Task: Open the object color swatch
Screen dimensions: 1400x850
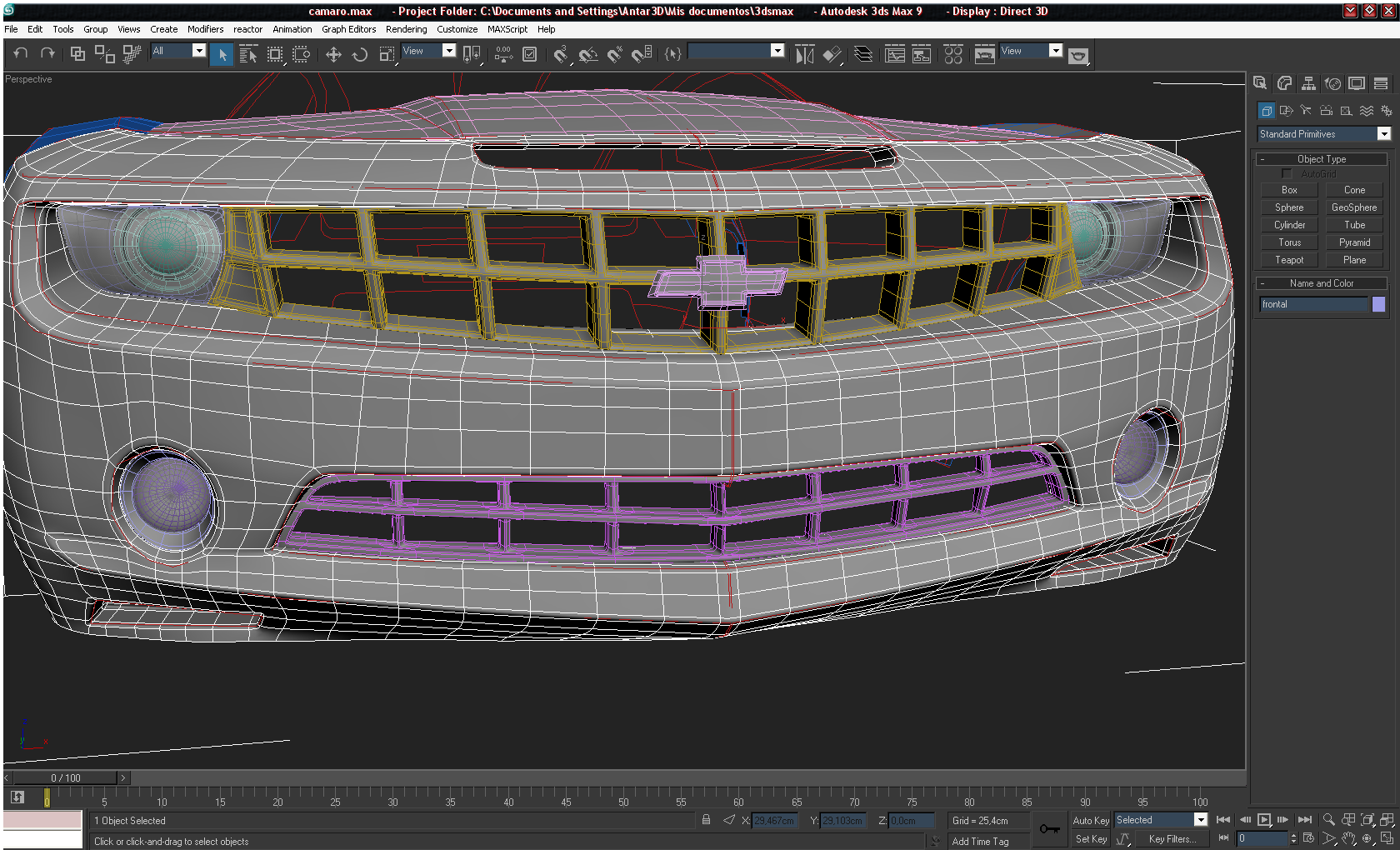Action: pyautogui.click(x=1378, y=304)
